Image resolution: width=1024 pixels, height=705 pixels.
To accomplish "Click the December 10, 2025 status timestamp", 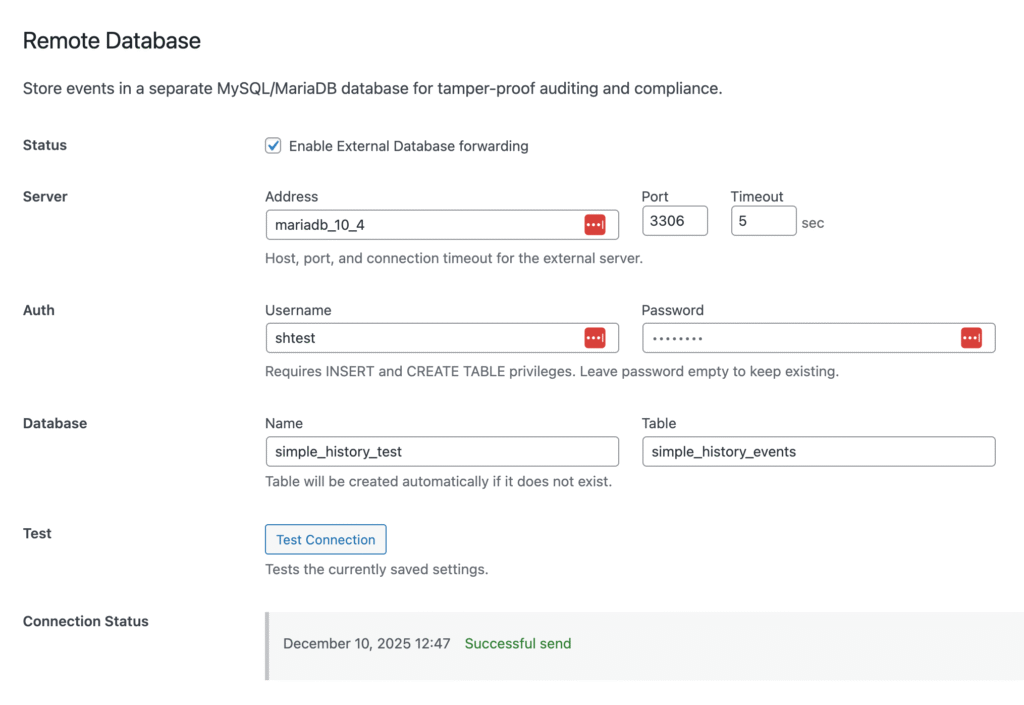I will coord(366,644).
